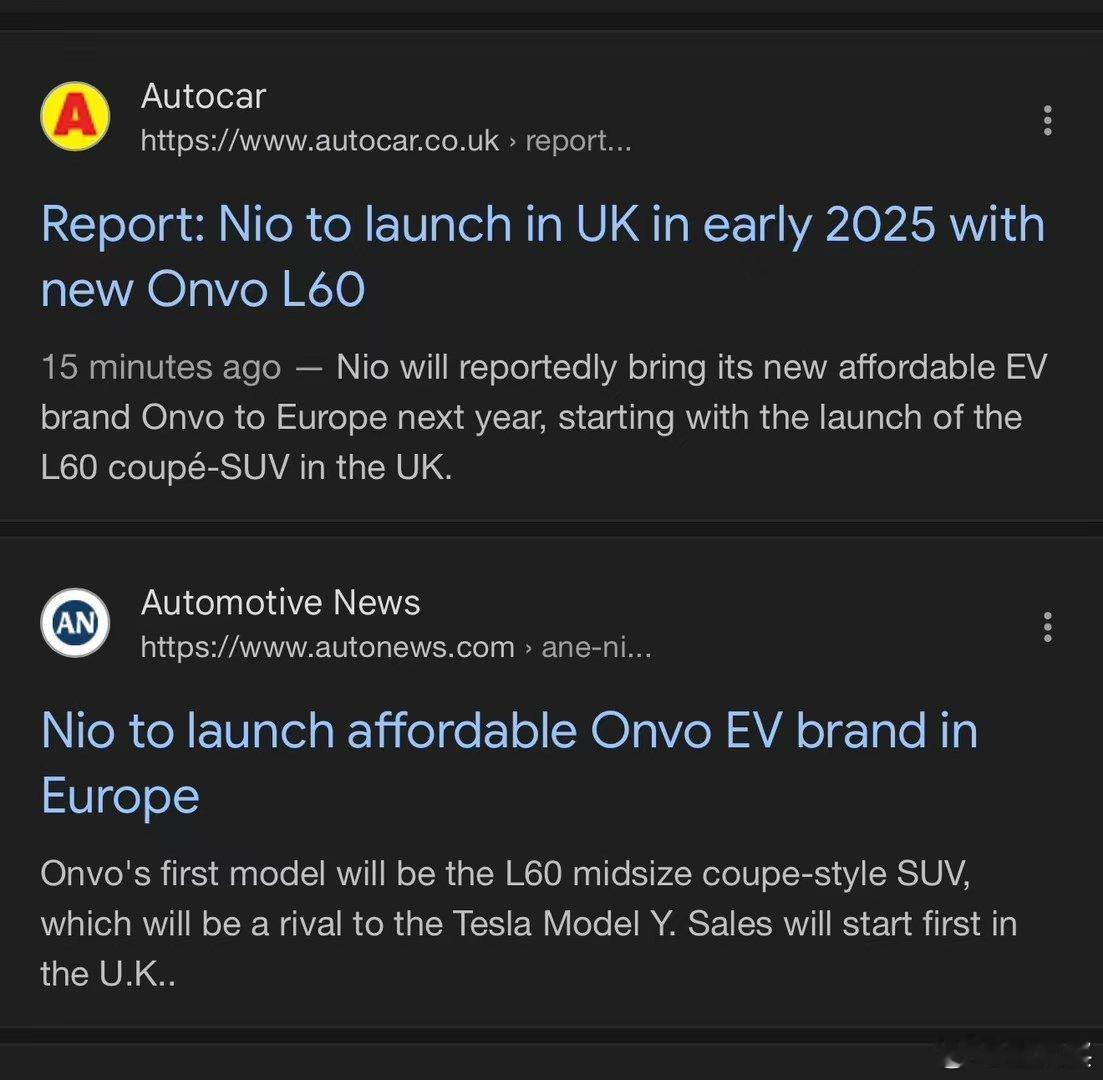Click the vertical dots beside the first headline
Image resolution: width=1103 pixels, height=1080 pixels.
1047,120
